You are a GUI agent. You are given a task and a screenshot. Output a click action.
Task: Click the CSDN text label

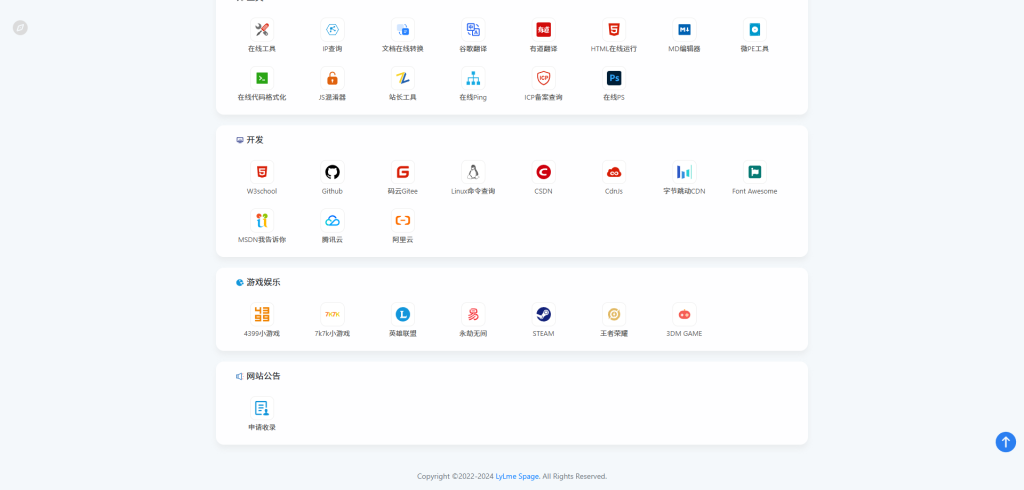click(x=543, y=191)
